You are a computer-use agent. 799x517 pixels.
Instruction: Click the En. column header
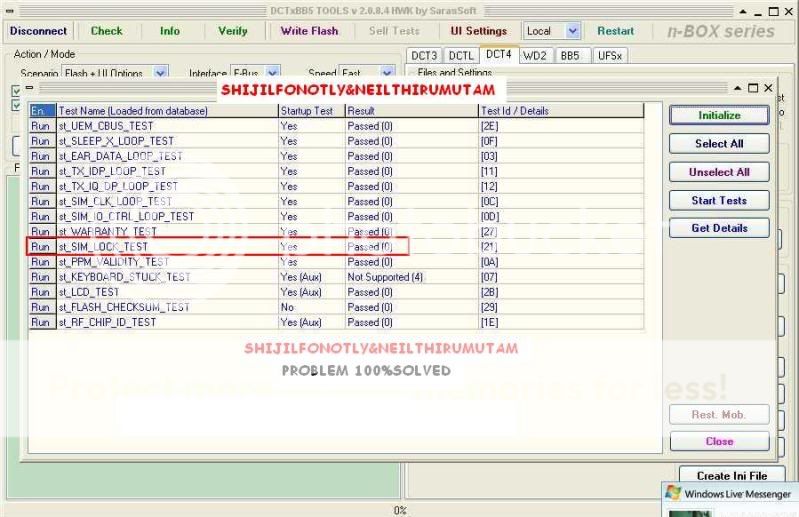point(42,111)
